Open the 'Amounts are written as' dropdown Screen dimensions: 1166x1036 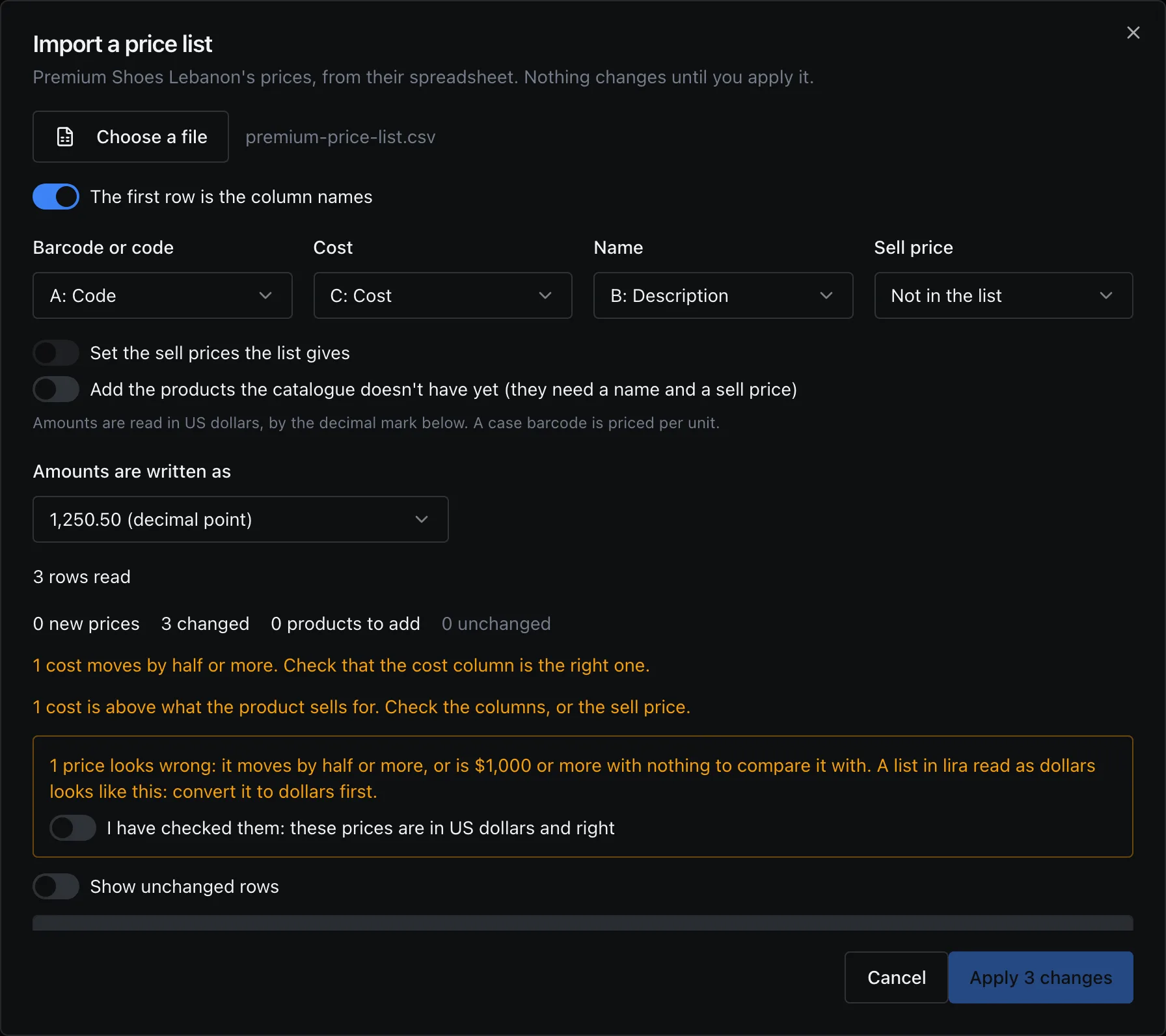[x=241, y=519]
